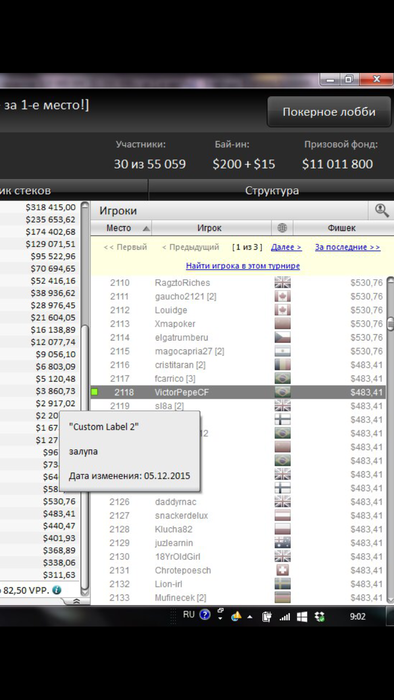Select player Mufinecek [2]

238,598
